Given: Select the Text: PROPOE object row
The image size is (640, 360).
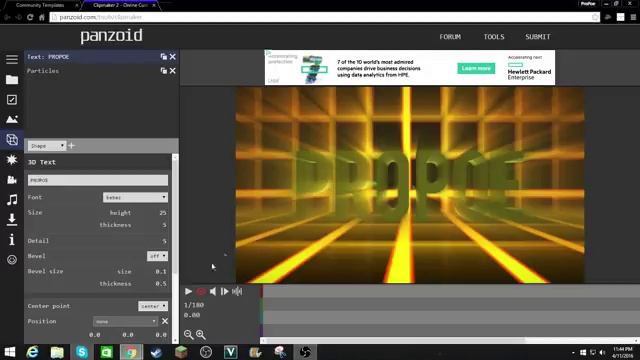Looking at the screenshot, I should 102,57.
